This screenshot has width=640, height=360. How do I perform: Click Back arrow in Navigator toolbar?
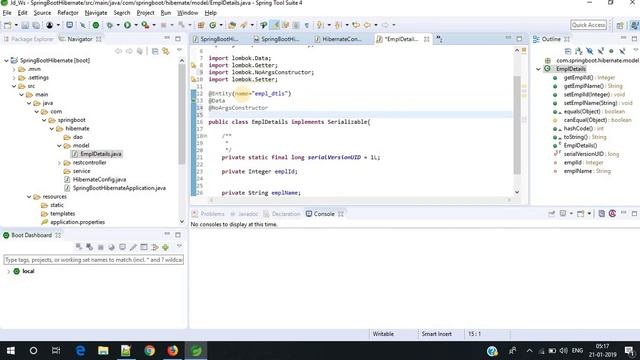point(118,51)
